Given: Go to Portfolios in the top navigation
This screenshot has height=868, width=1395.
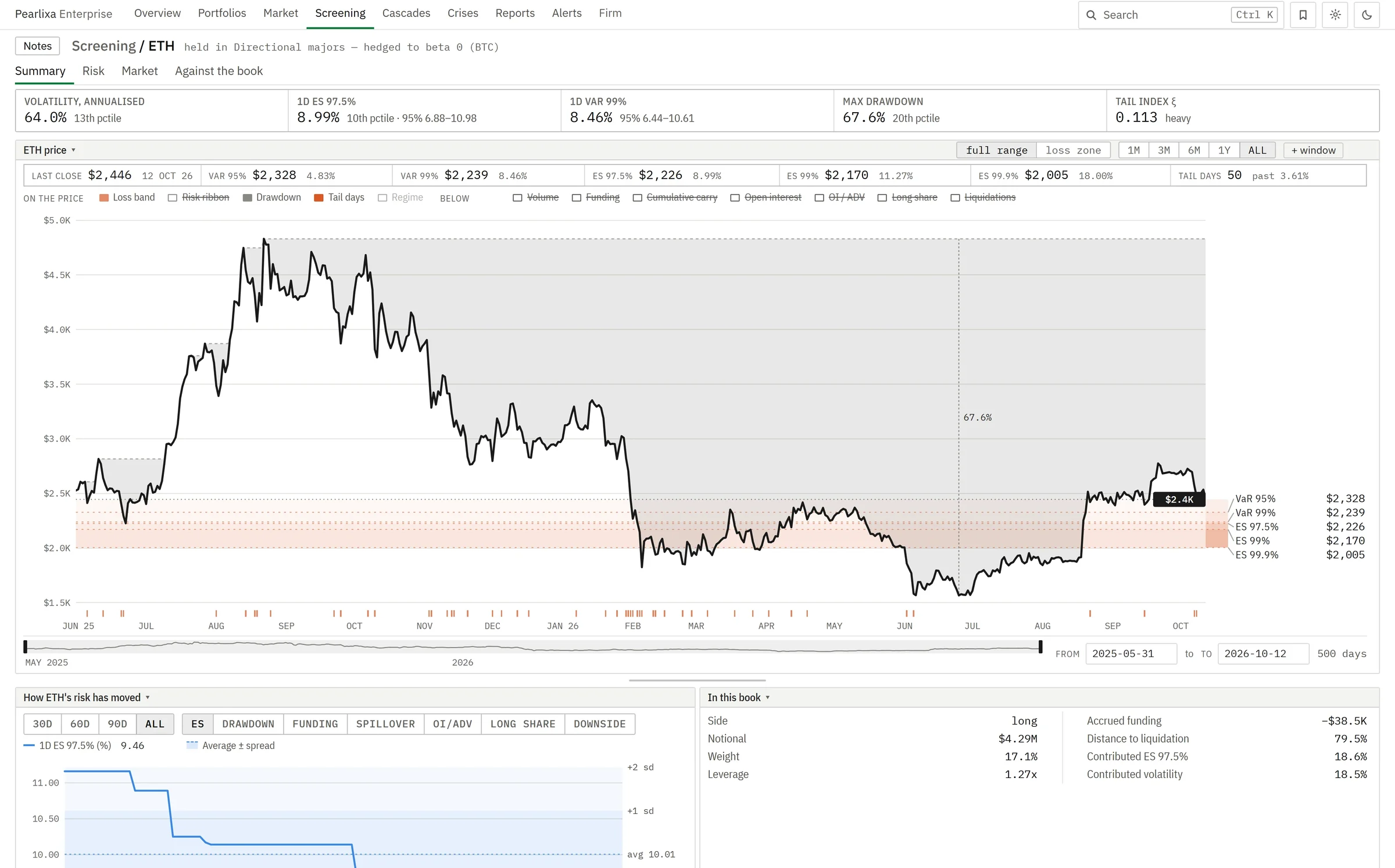Looking at the screenshot, I should click(222, 13).
